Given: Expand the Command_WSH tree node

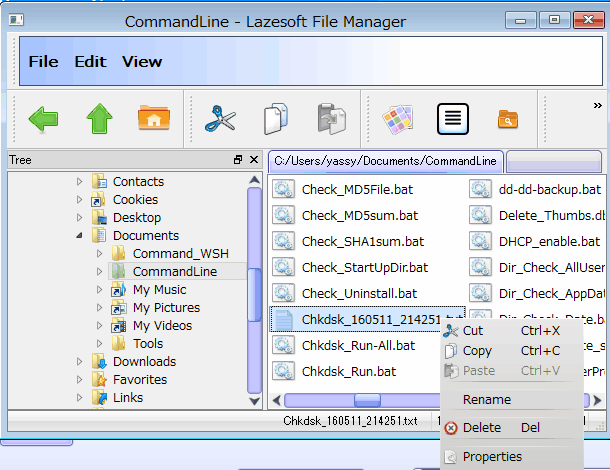Looking at the screenshot, I should pos(99,253).
